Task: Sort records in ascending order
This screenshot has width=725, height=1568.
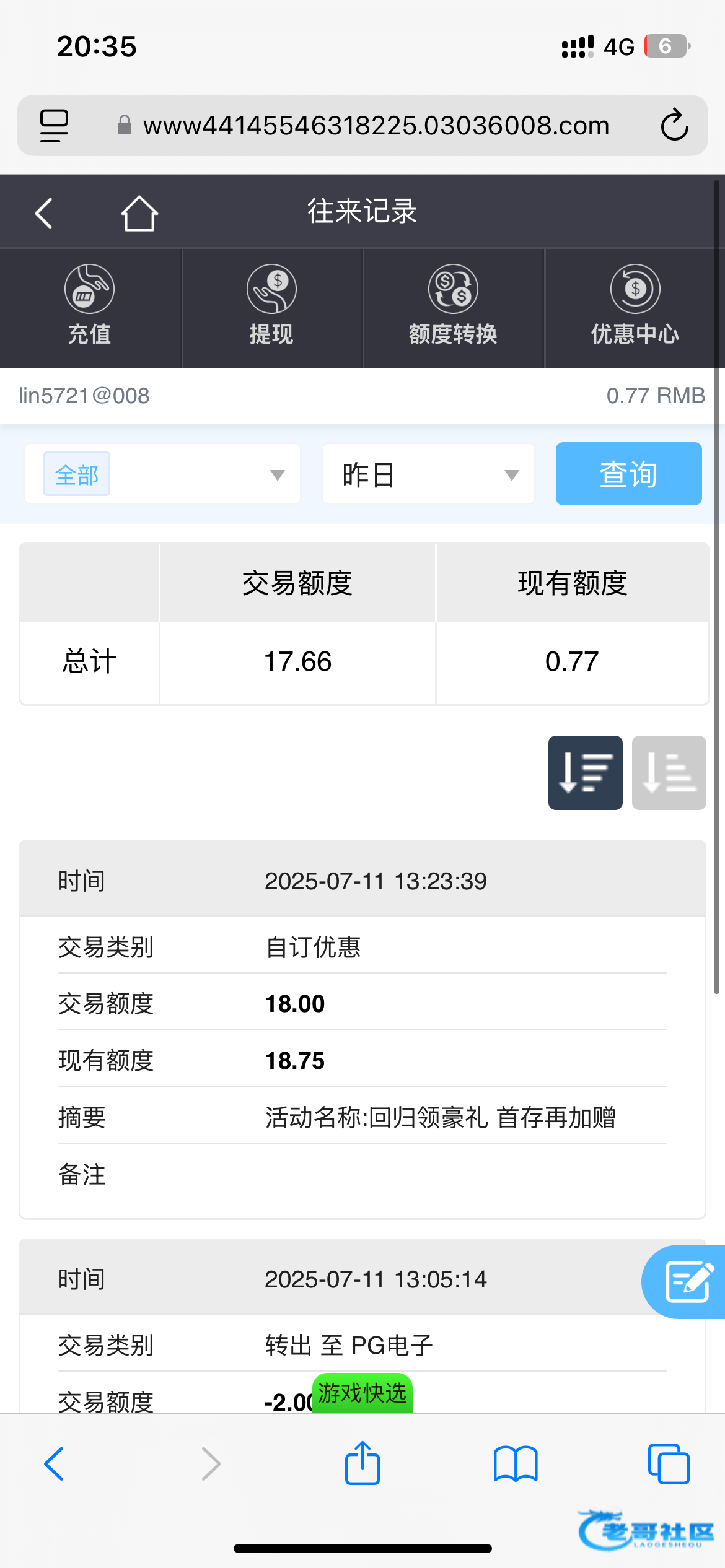Action: (669, 773)
